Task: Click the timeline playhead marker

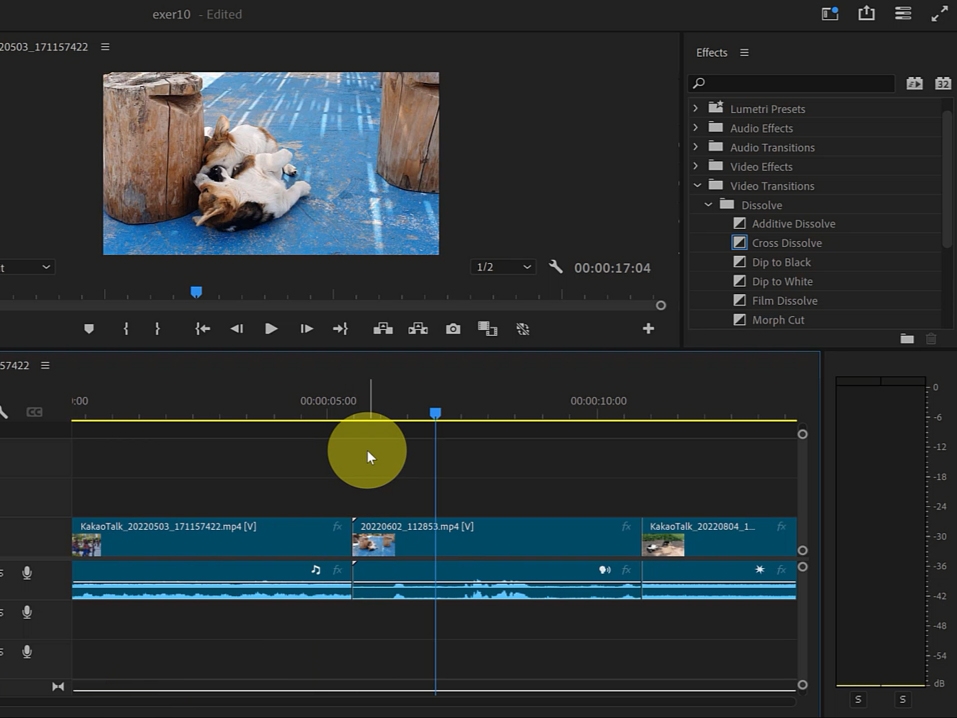Action: click(435, 413)
